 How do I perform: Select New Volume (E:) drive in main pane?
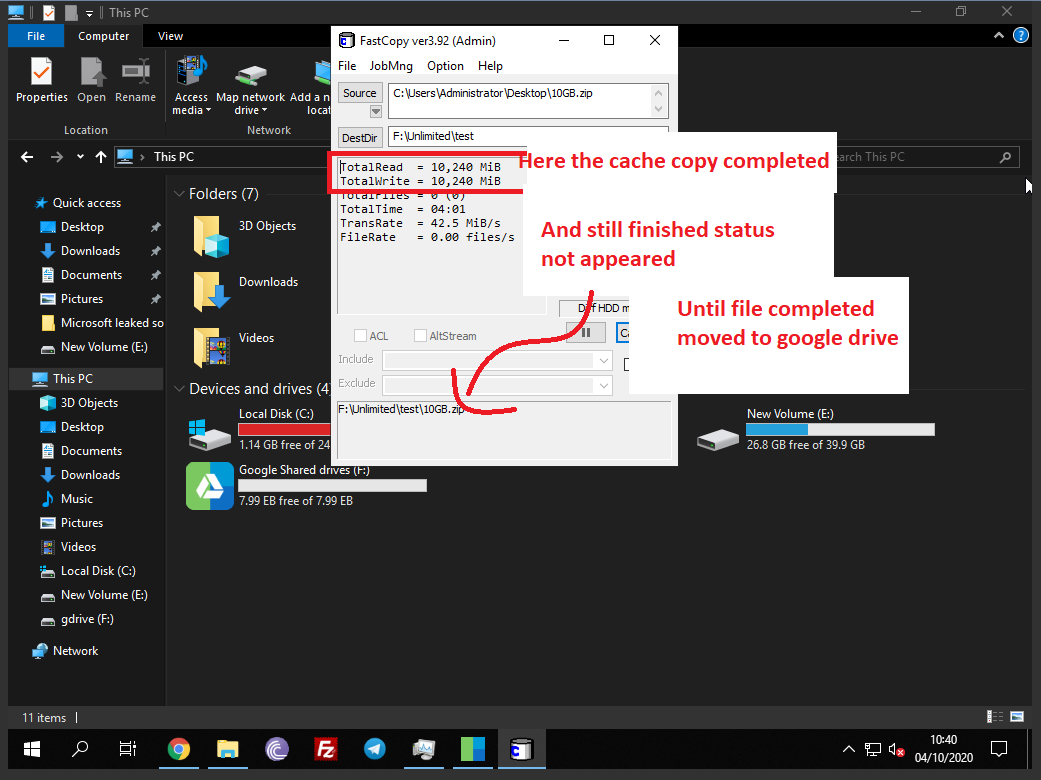815,429
